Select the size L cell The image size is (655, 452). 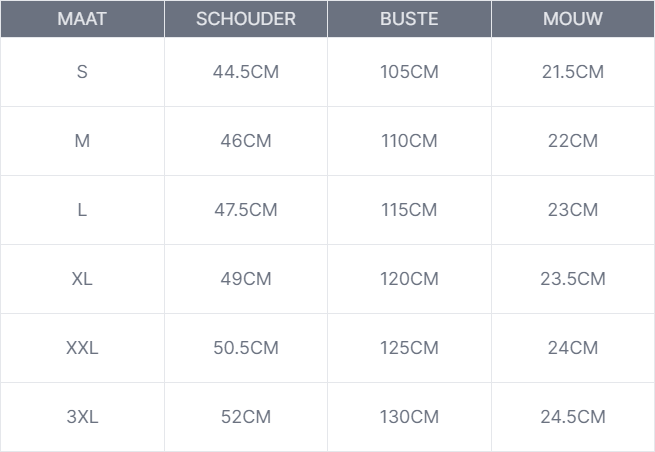(82, 210)
